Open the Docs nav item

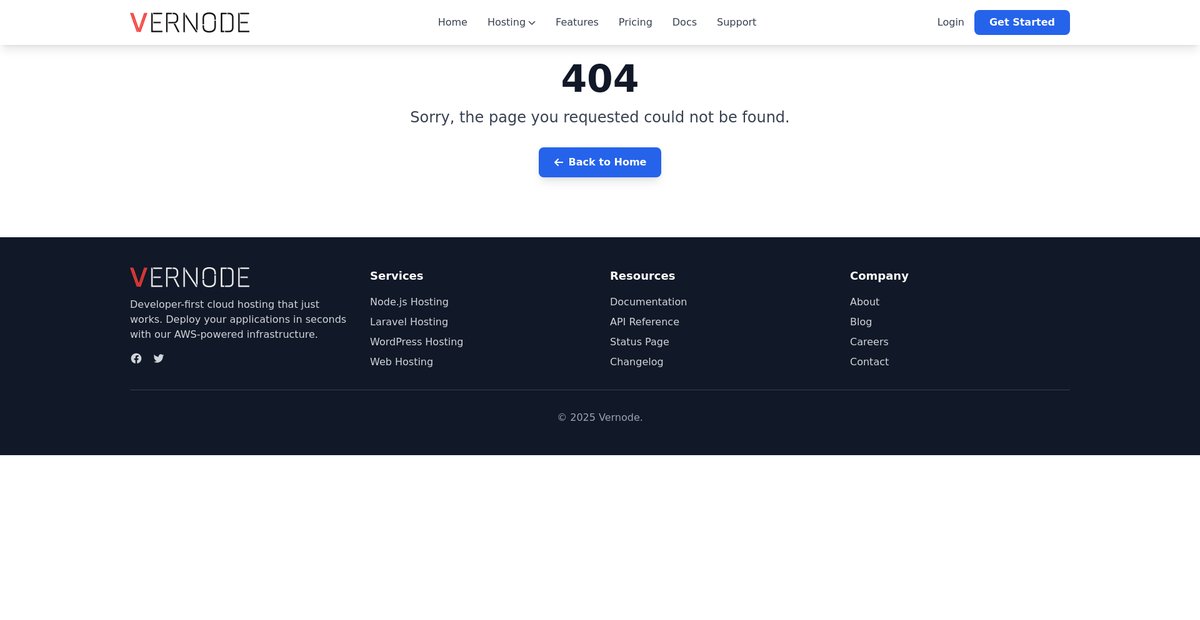(x=684, y=22)
